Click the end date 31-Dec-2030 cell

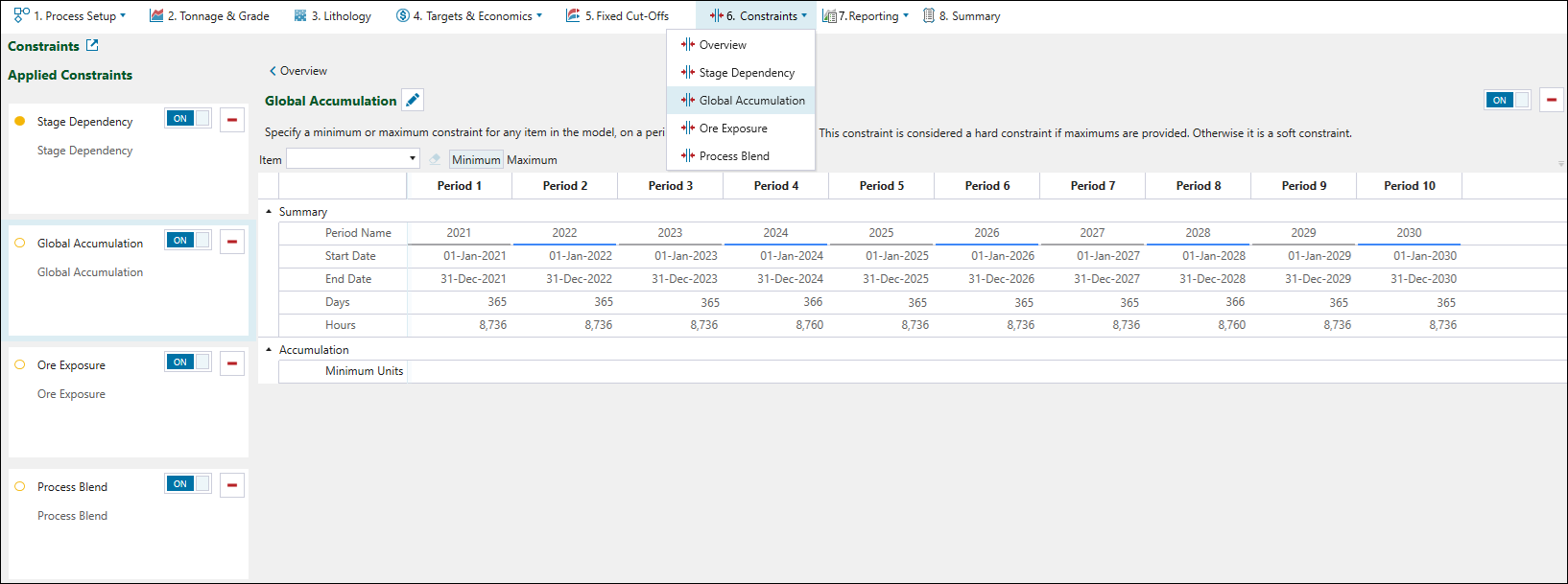[1410, 279]
